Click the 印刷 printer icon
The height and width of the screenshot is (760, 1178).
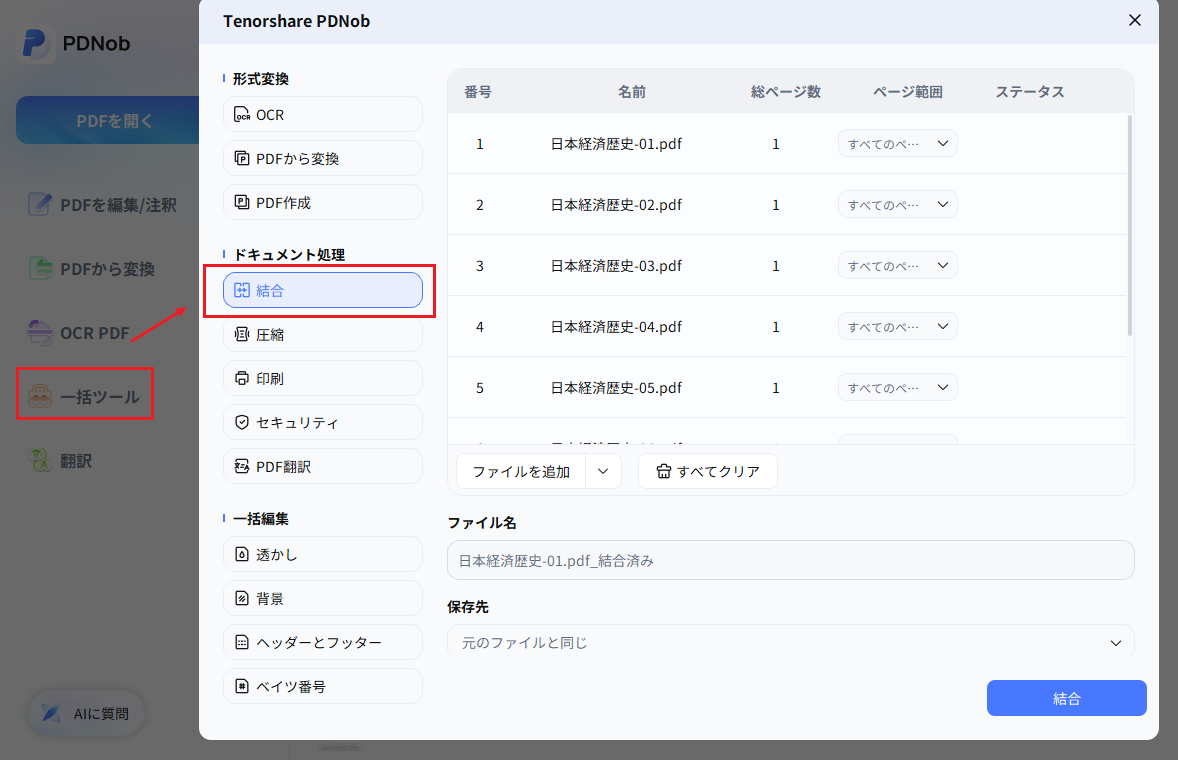pyautogui.click(x=242, y=378)
